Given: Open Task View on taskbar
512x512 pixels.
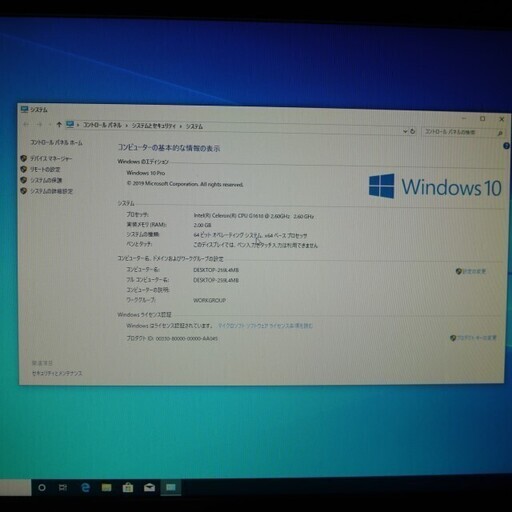Looking at the screenshot, I should pyautogui.click(x=63, y=488).
